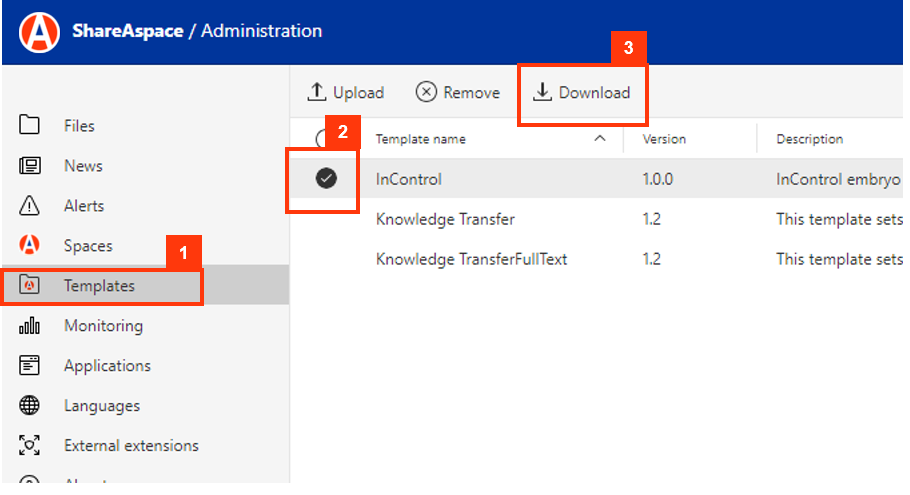Viewport: 910px width, 495px height.
Task: Click the Monitoring bar chart icon
Action: click(x=29, y=326)
